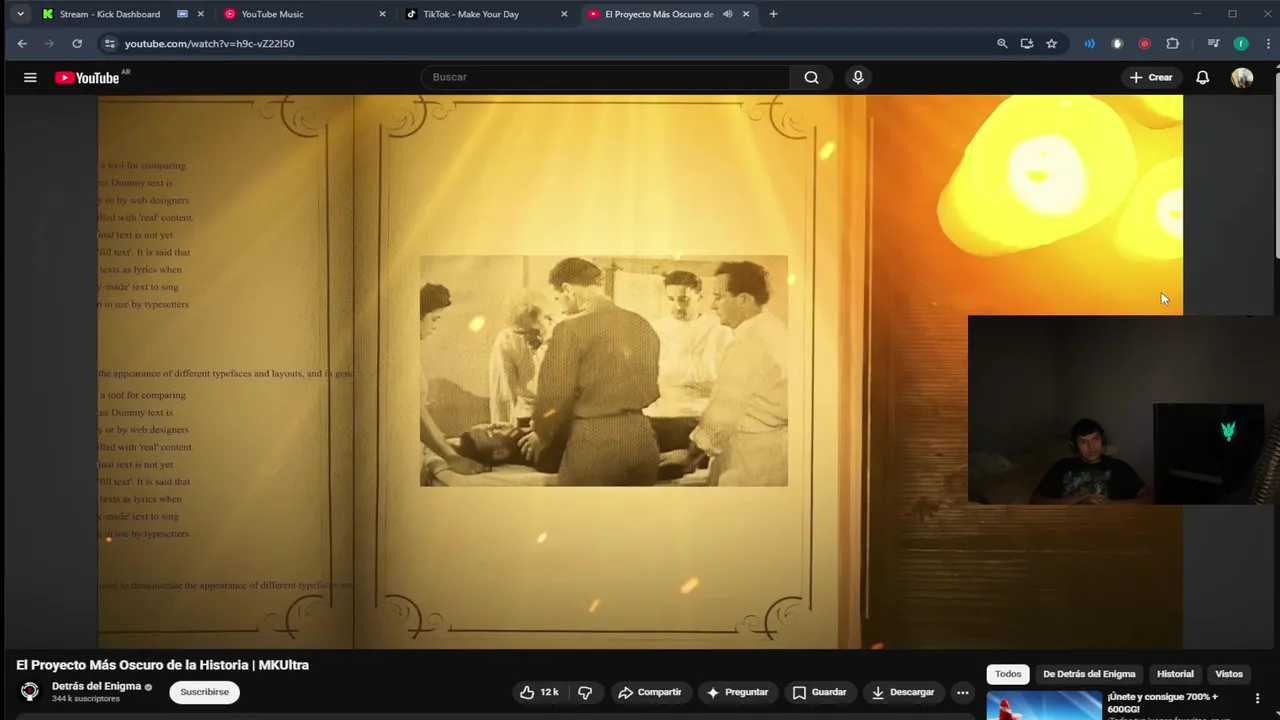Select the Historial filter chip

(1175, 674)
